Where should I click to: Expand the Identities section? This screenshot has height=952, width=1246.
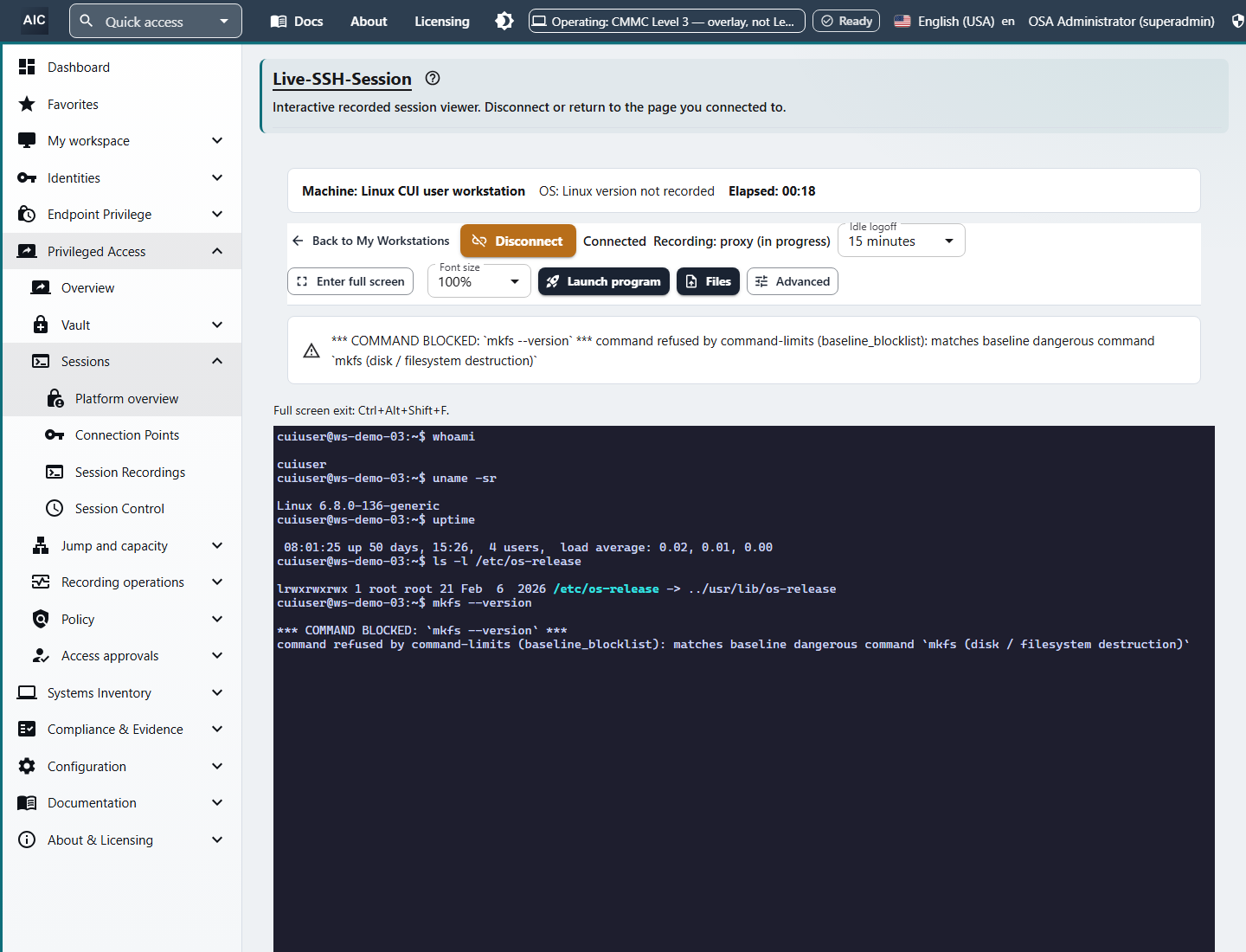pyautogui.click(x=217, y=177)
